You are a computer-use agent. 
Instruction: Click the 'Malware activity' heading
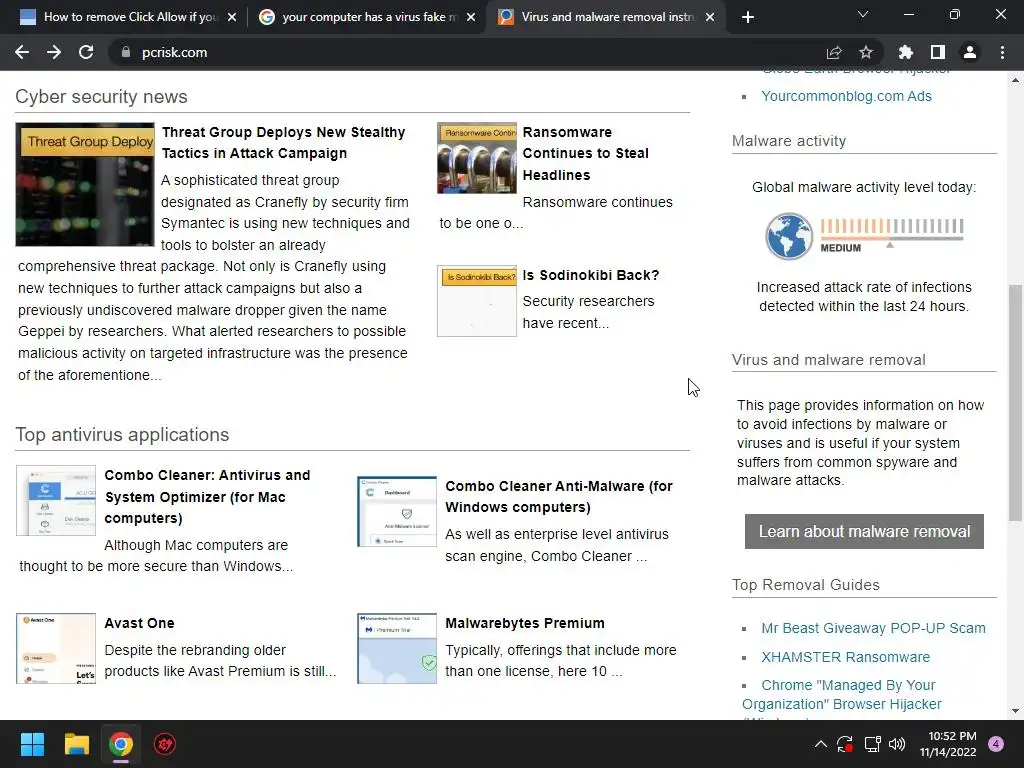coord(788,141)
